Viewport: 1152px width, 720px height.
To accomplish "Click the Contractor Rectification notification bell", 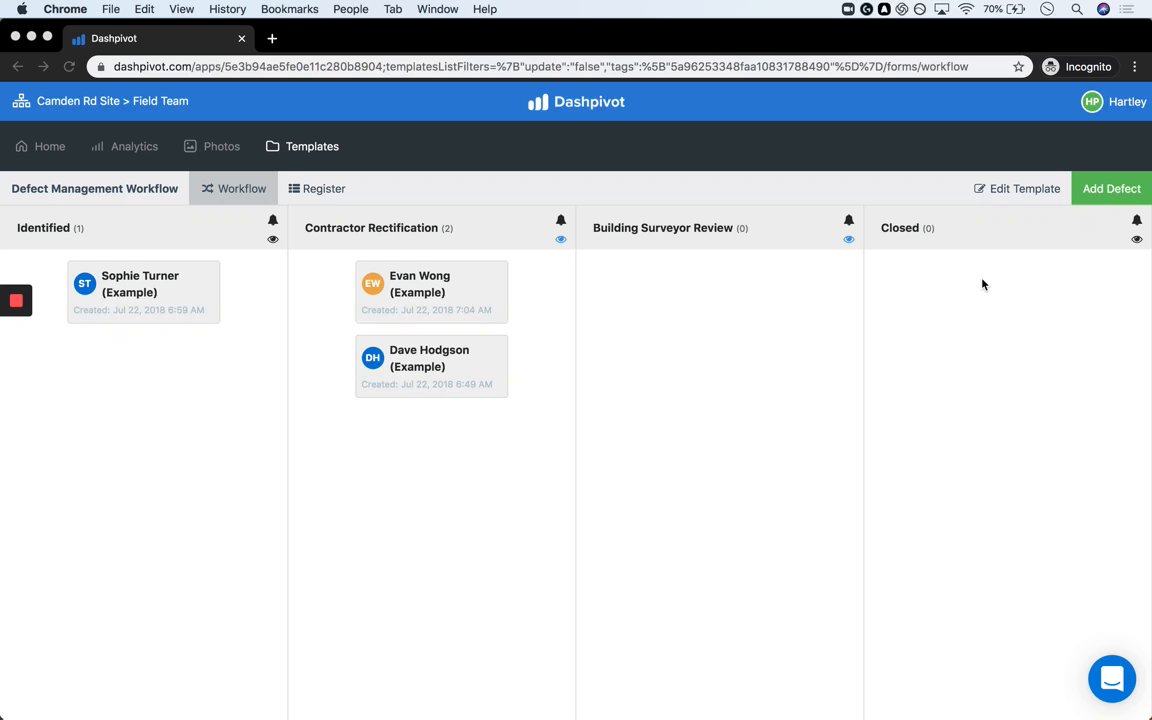I will click(561, 220).
